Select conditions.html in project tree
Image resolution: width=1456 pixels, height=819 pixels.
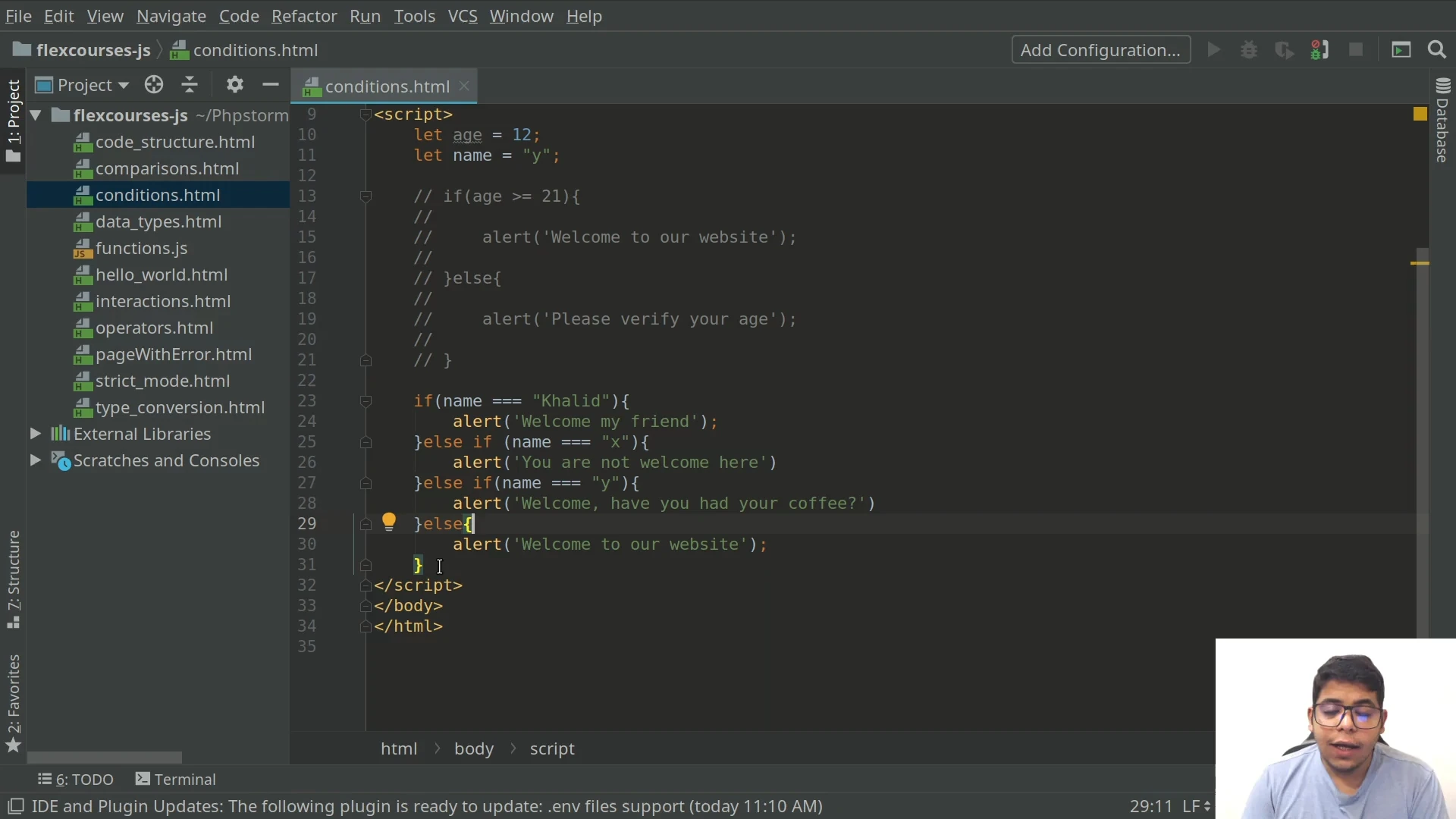158,195
